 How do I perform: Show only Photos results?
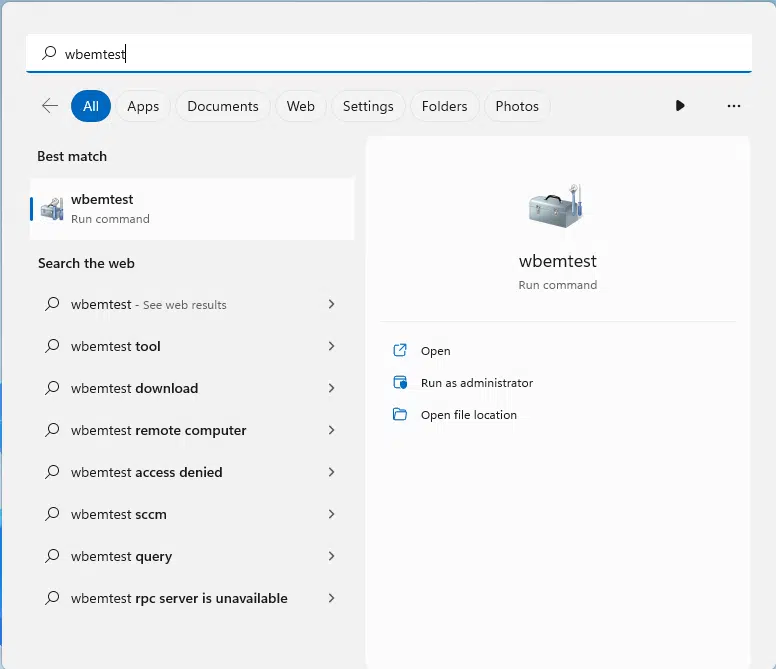click(517, 106)
